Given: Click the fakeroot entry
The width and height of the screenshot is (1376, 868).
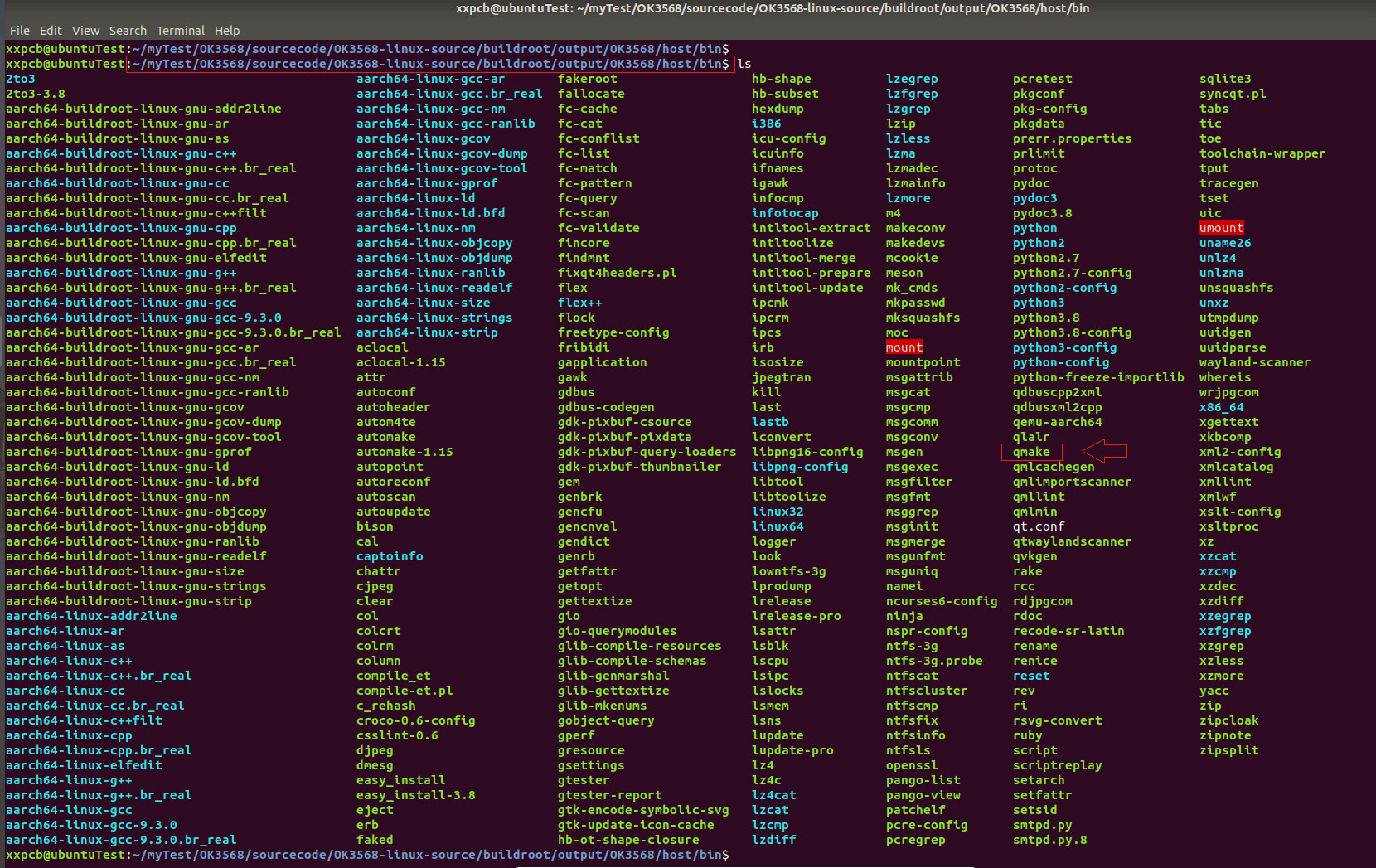Looking at the screenshot, I should pos(588,79).
